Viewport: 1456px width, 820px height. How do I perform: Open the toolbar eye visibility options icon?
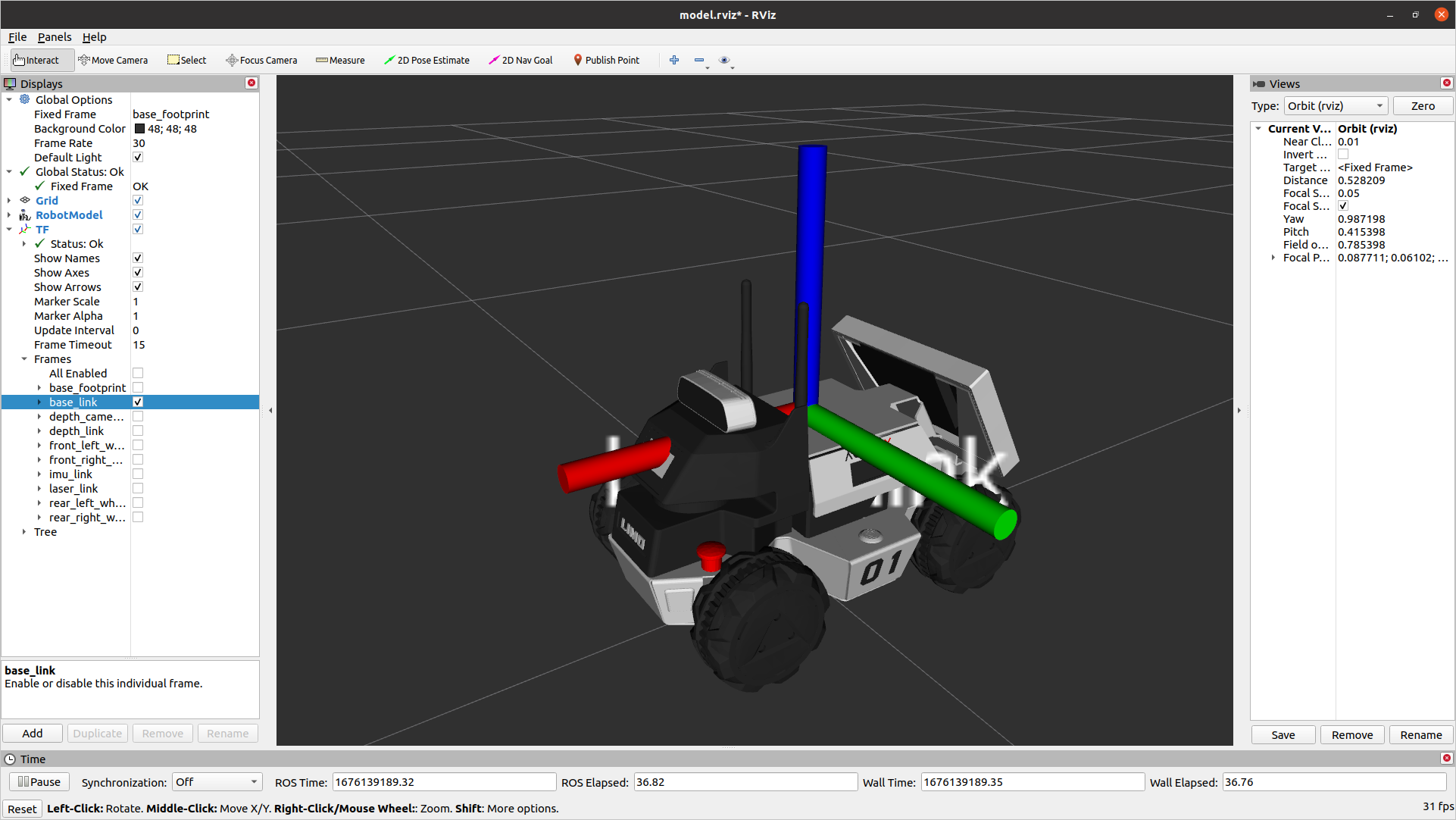coord(724,60)
